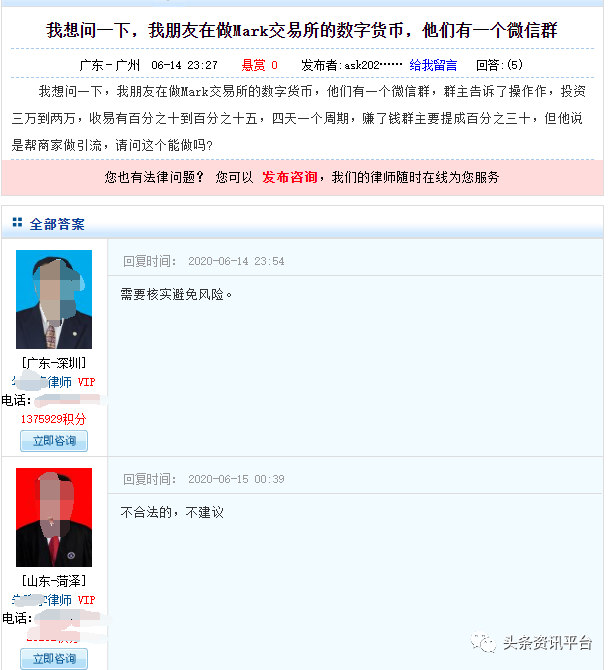
Task: Click the 1375929积分 points text
Action: (53, 419)
